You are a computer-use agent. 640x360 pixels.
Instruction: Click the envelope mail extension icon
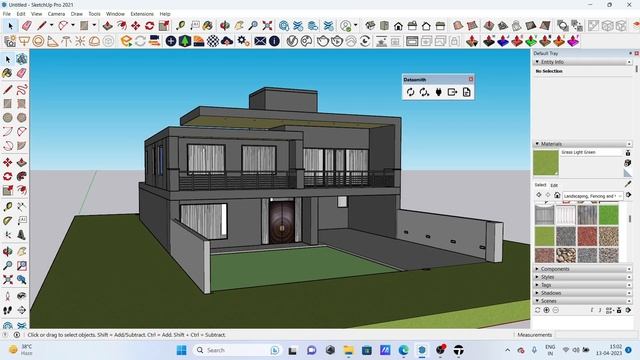(x=260, y=41)
